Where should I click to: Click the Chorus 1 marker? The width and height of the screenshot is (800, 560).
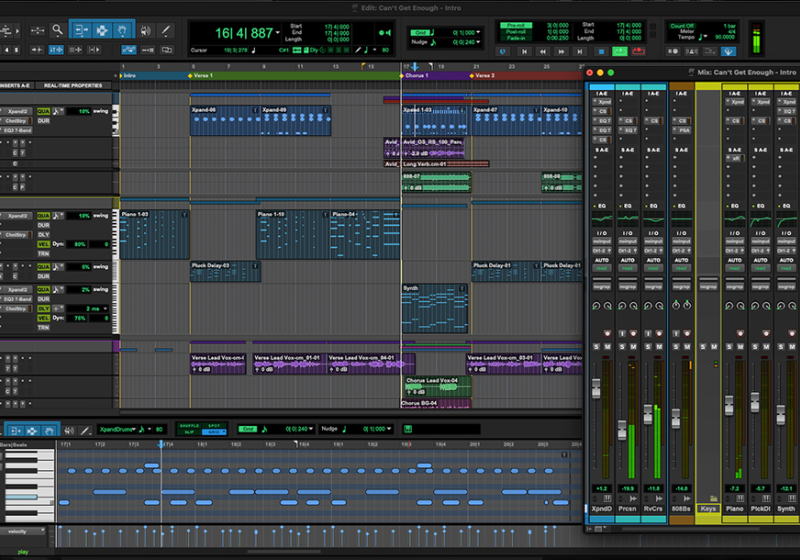point(415,75)
